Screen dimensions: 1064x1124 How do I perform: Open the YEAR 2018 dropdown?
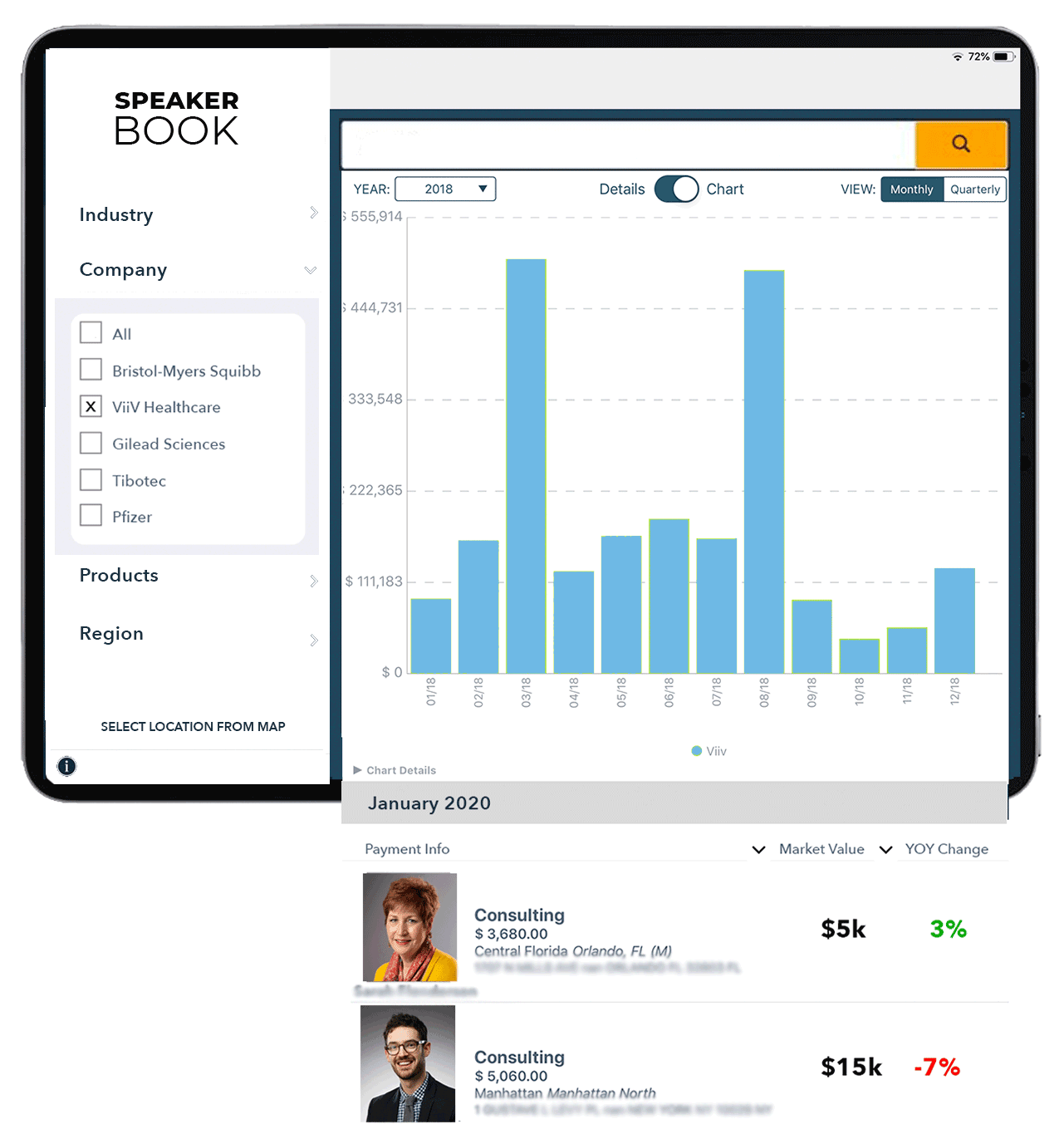click(x=445, y=189)
